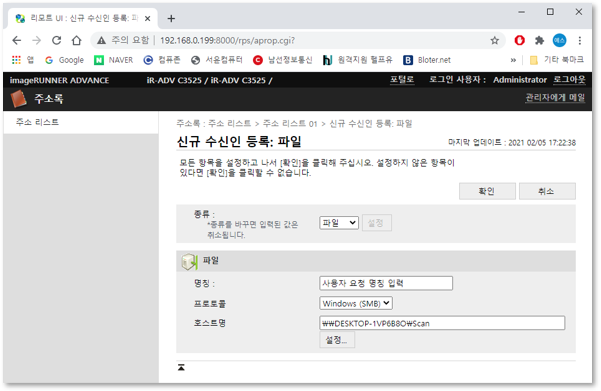Open the 프로토콜 Windows (SMB) dropdown
Screen dimensions: 601x391
[x=356, y=303]
